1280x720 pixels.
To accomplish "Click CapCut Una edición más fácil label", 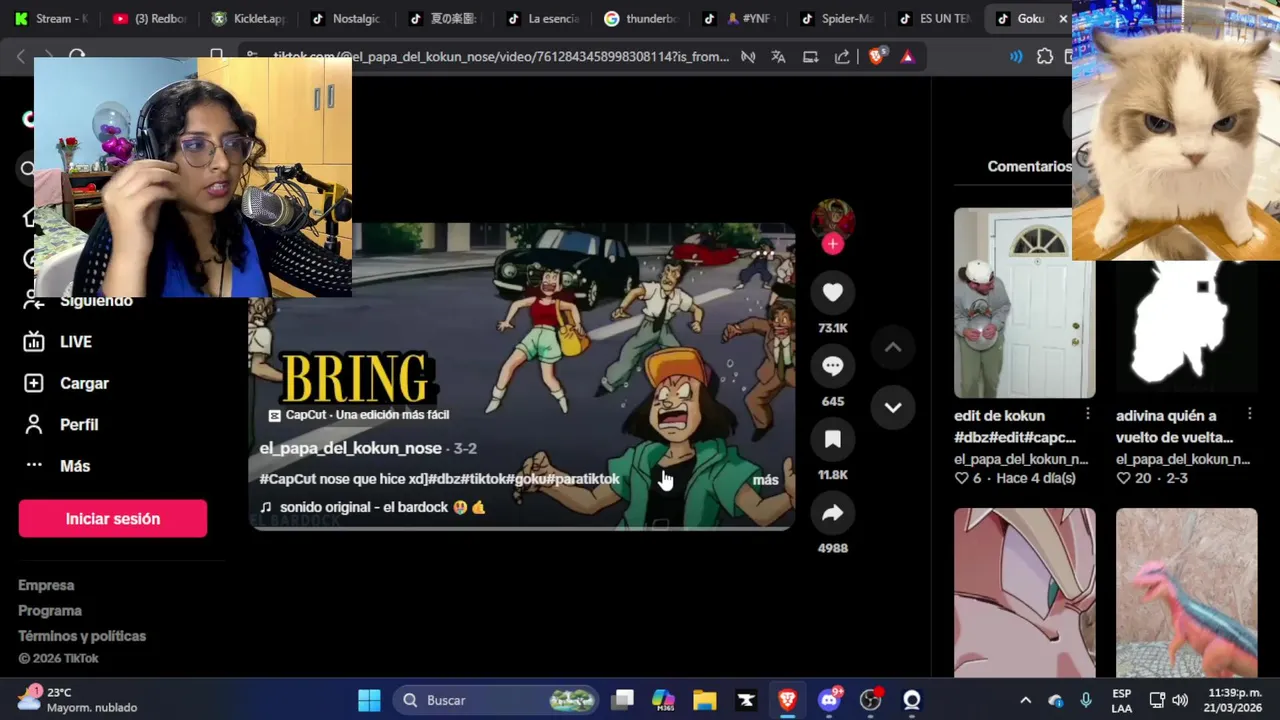I will pyautogui.click(x=358, y=415).
